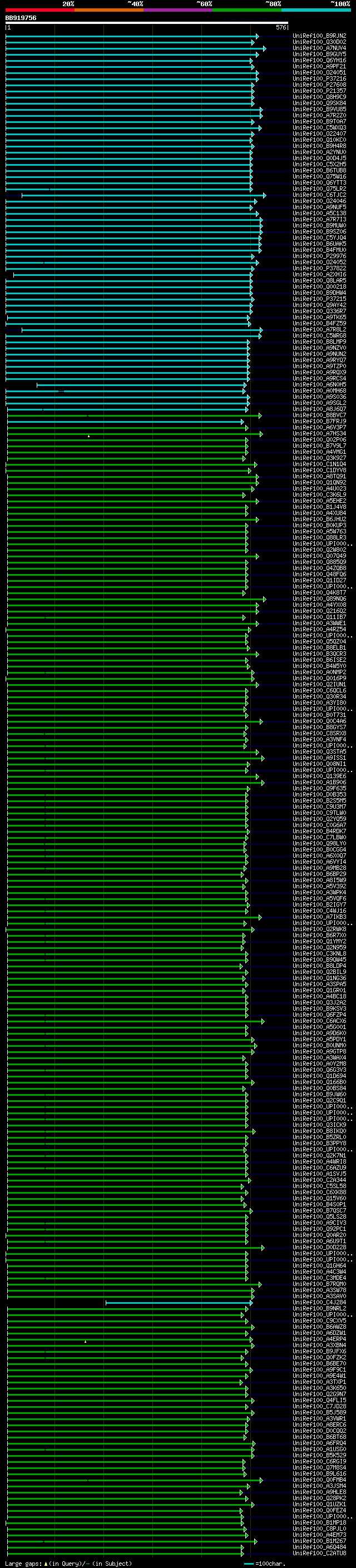Select hit UniRef100_B1M267
This screenshot has height=1568, width=356.
coord(319,1541)
